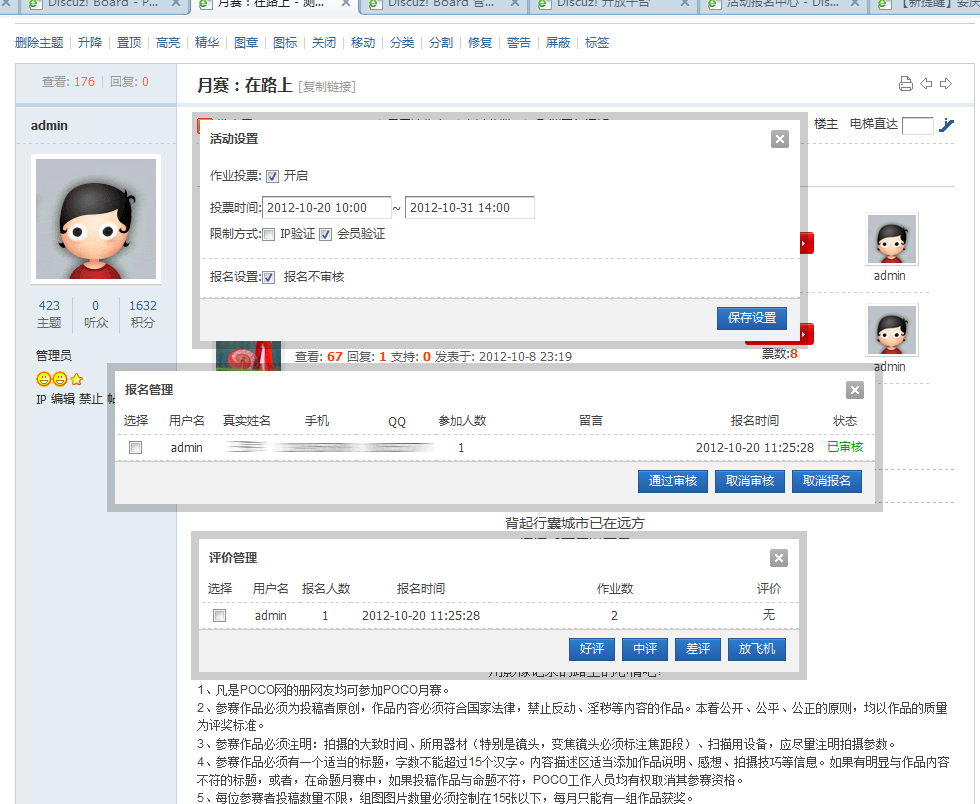The image size is (980, 804).
Task: Toggle 作业投票 开启 checkbox
Action: coord(272,176)
